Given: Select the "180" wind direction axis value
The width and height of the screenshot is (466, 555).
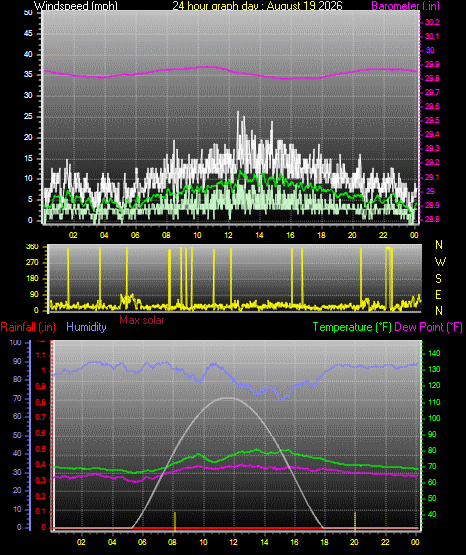Looking at the screenshot, I should coord(32,279).
